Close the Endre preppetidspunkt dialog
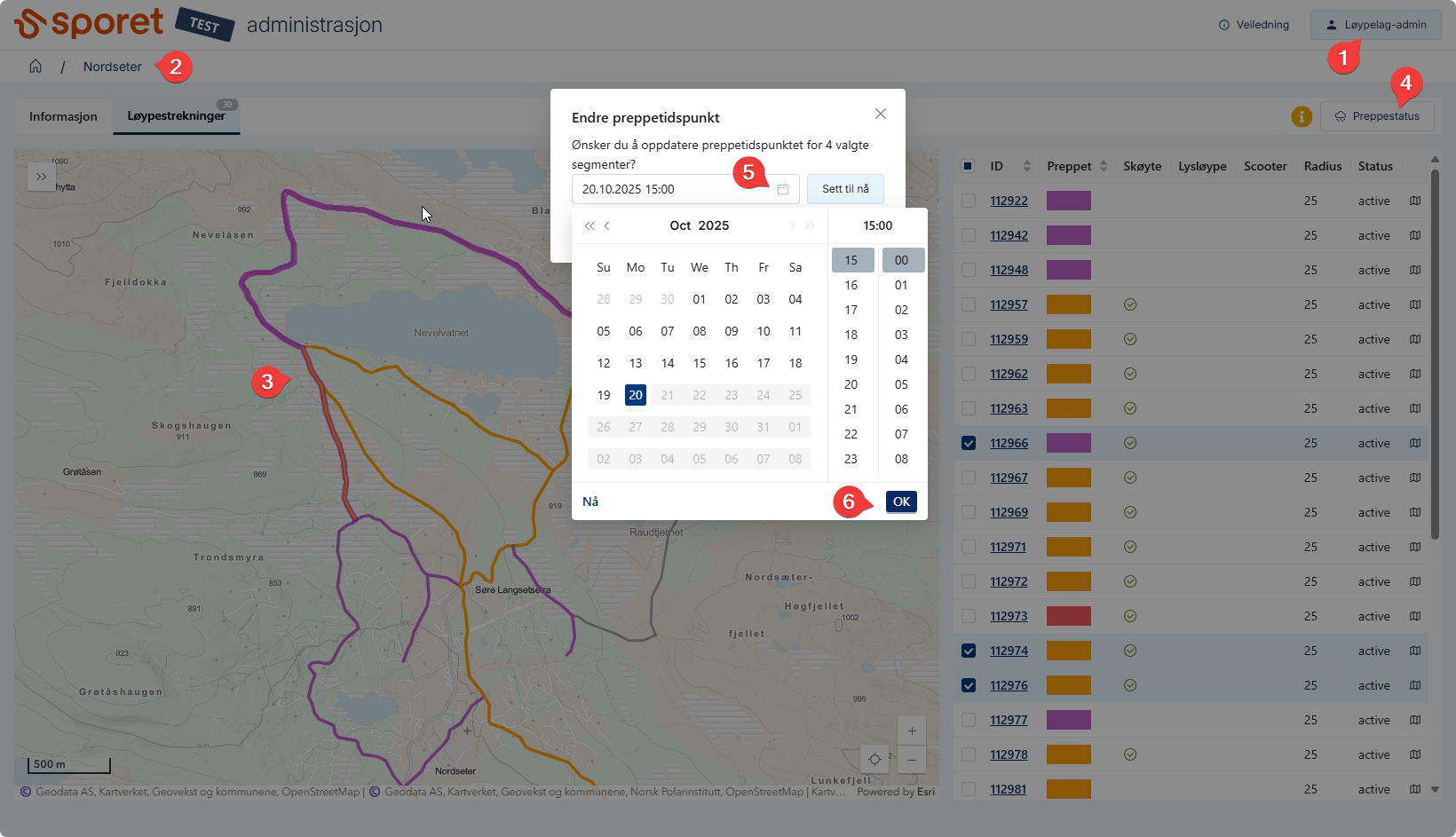The image size is (1456, 837). [x=880, y=114]
